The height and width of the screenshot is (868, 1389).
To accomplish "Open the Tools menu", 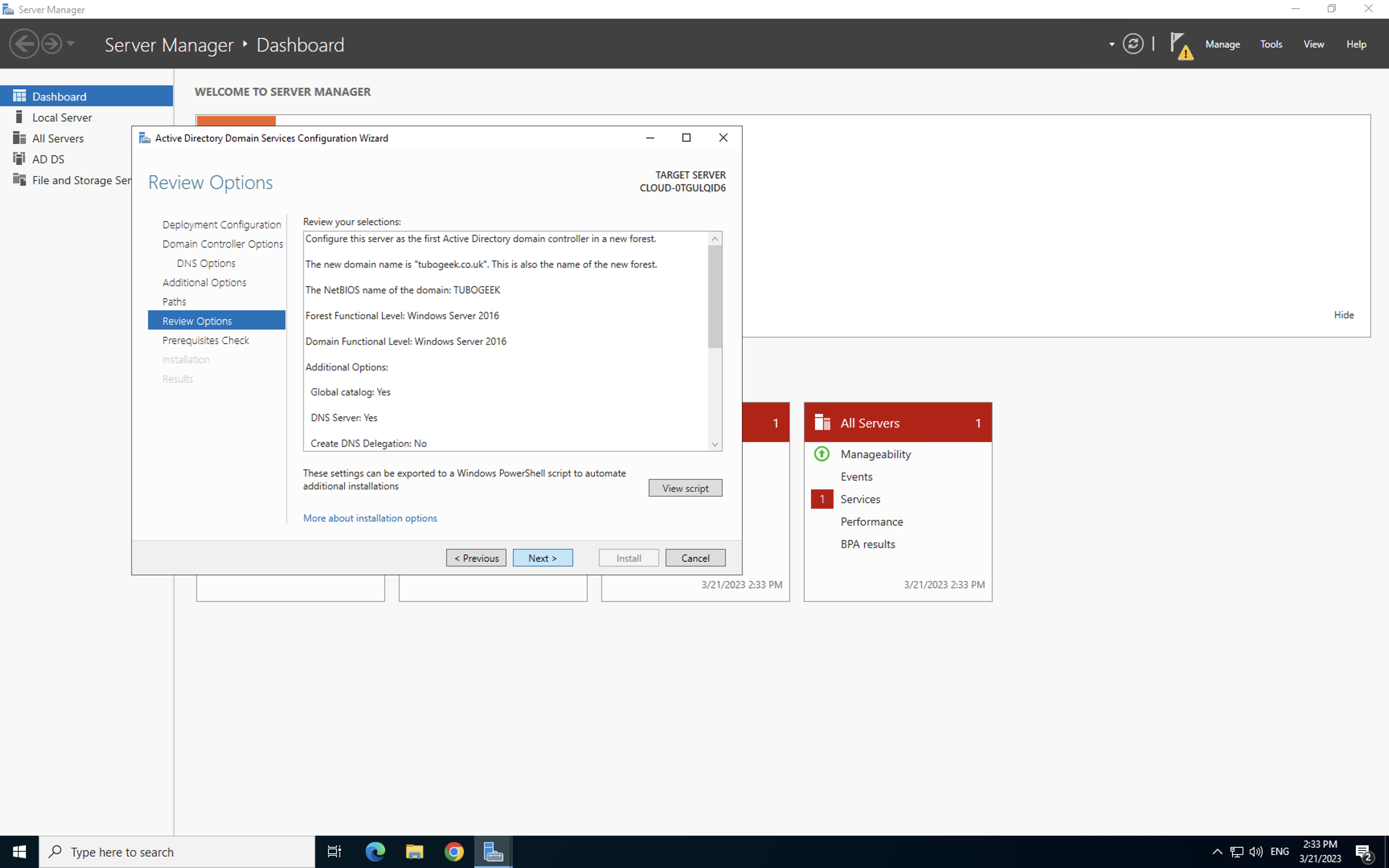I will (1271, 44).
